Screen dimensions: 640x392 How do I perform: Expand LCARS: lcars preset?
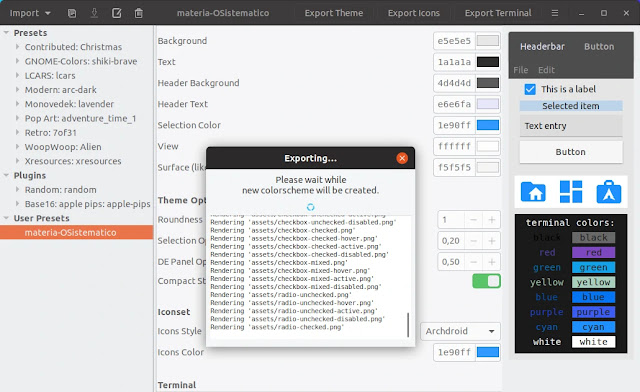coord(17,76)
